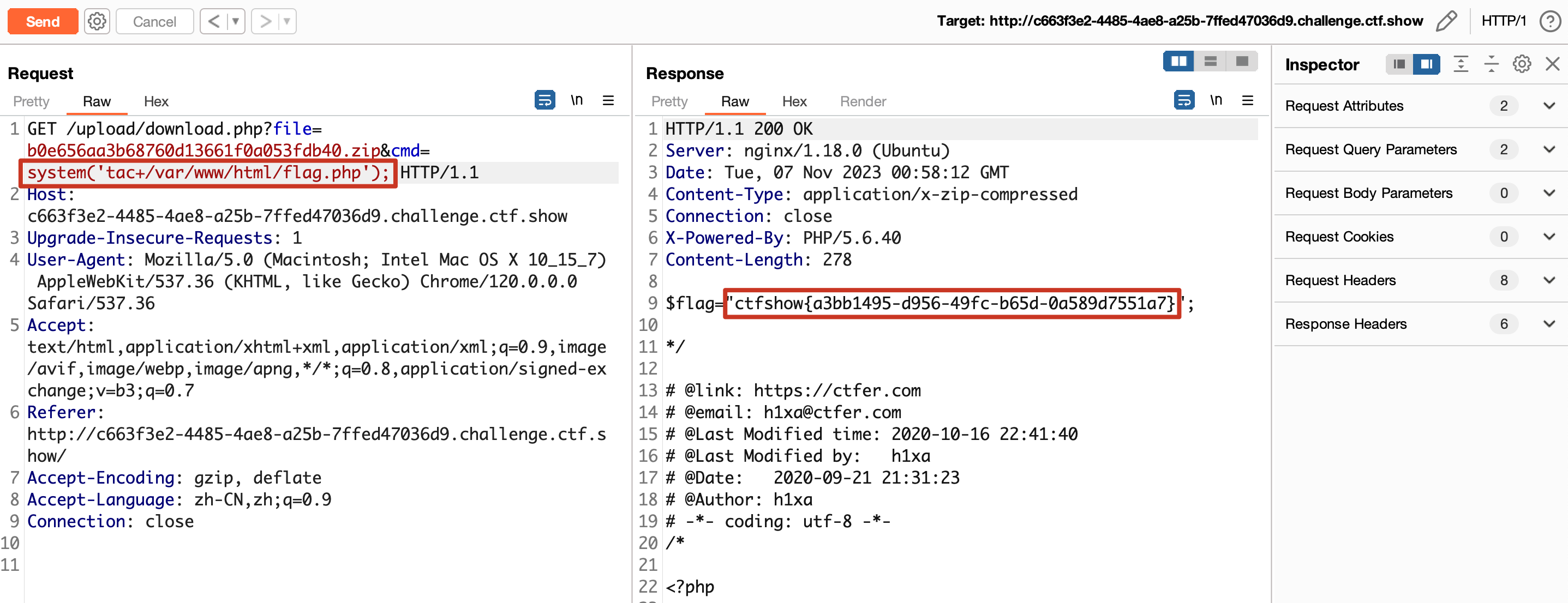Click the Content-Type header in response
Viewport: 1568px width, 603px height.
coord(871,195)
